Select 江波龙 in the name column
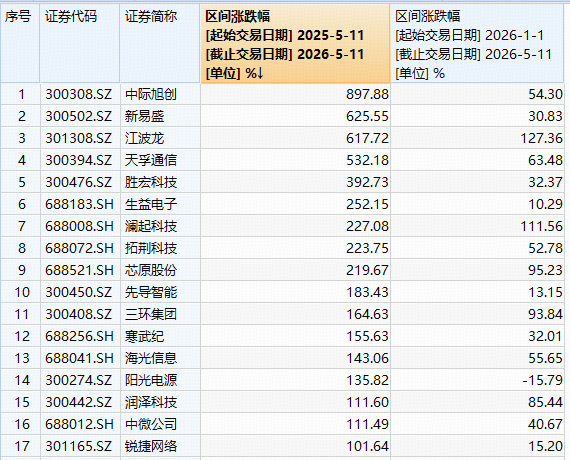Image resolution: width=570 pixels, height=460 pixels. click(144, 139)
